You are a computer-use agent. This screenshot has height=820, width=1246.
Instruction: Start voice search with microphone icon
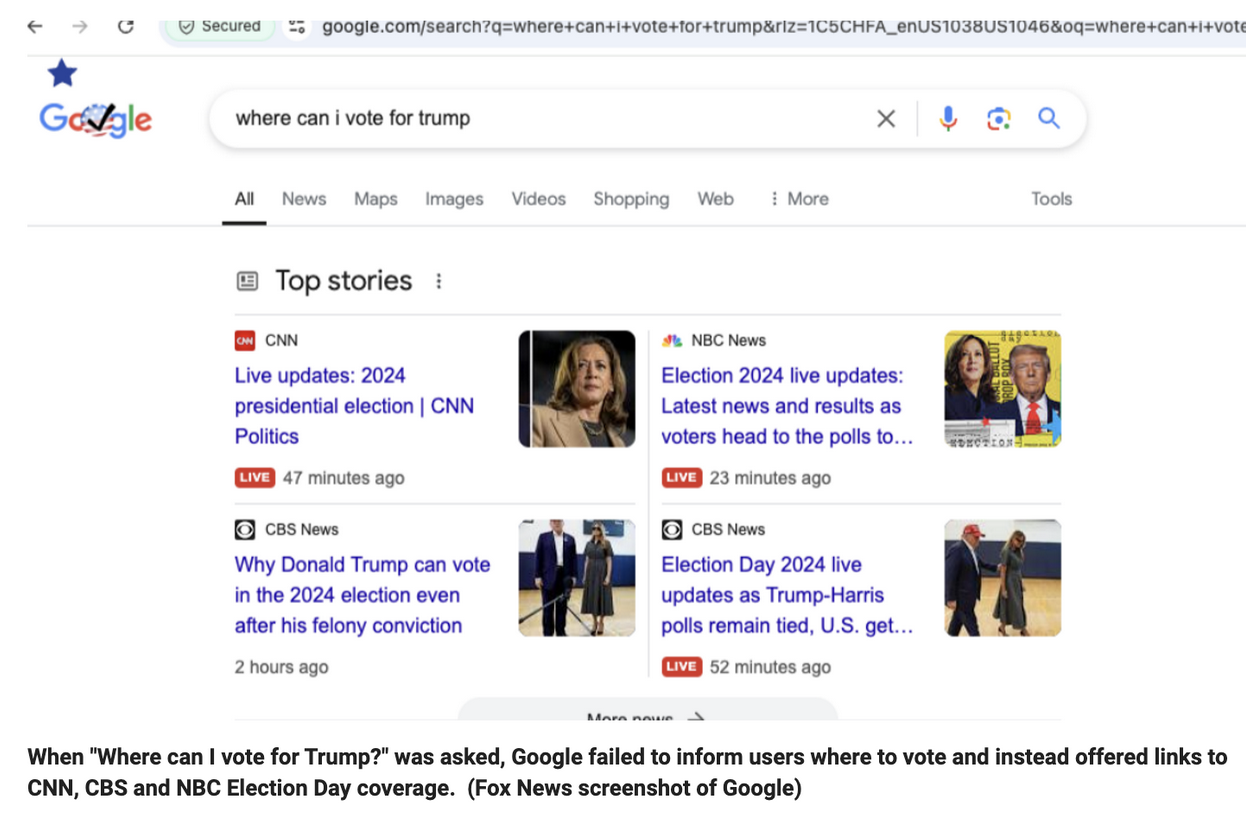pyautogui.click(x=948, y=119)
